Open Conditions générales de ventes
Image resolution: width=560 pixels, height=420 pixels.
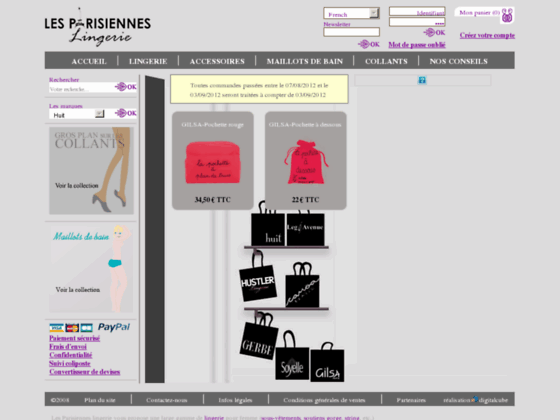click(324, 400)
